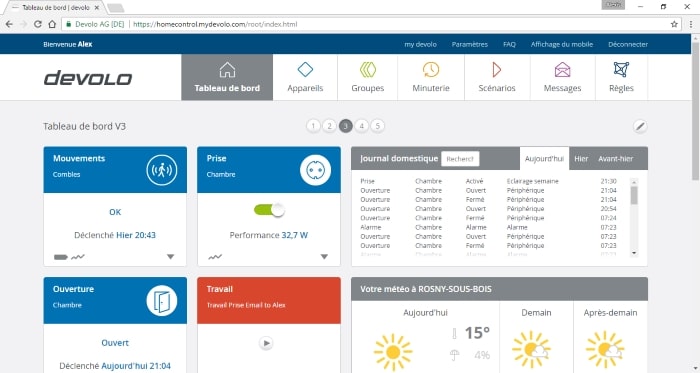
Task: Click the secure lock icon in address bar
Action: click(69, 24)
